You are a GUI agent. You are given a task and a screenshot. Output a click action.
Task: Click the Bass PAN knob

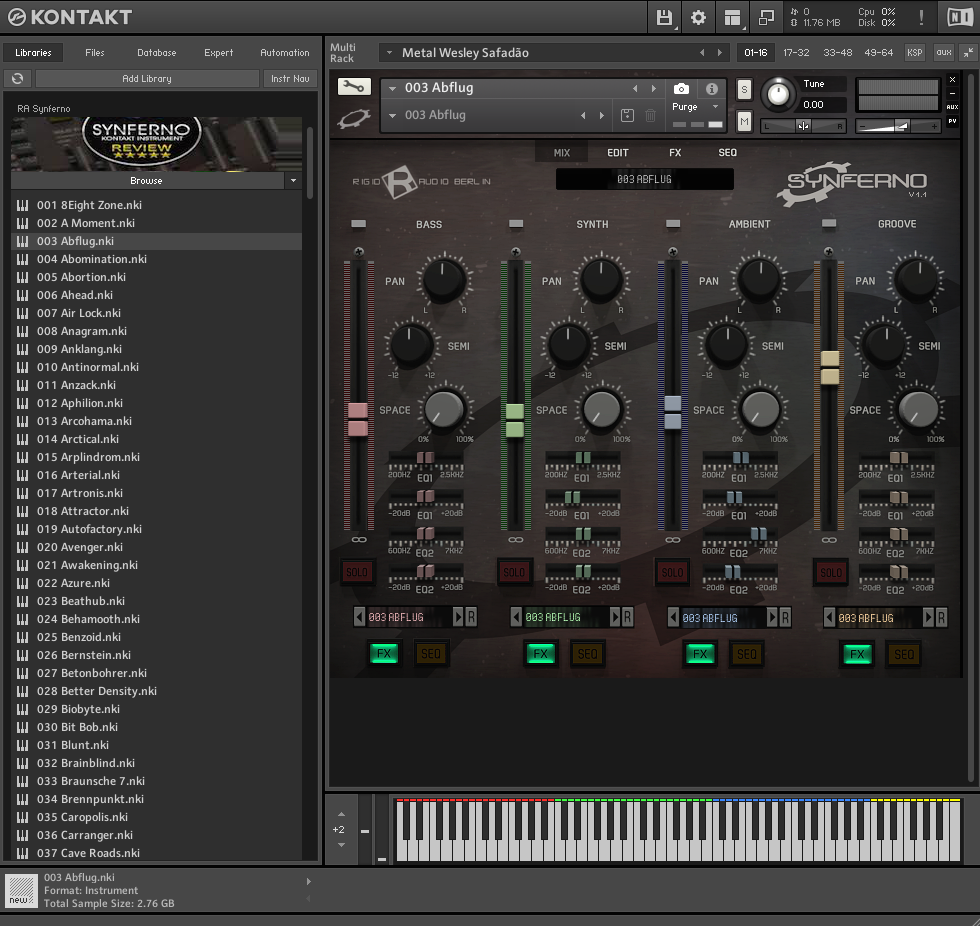443,279
